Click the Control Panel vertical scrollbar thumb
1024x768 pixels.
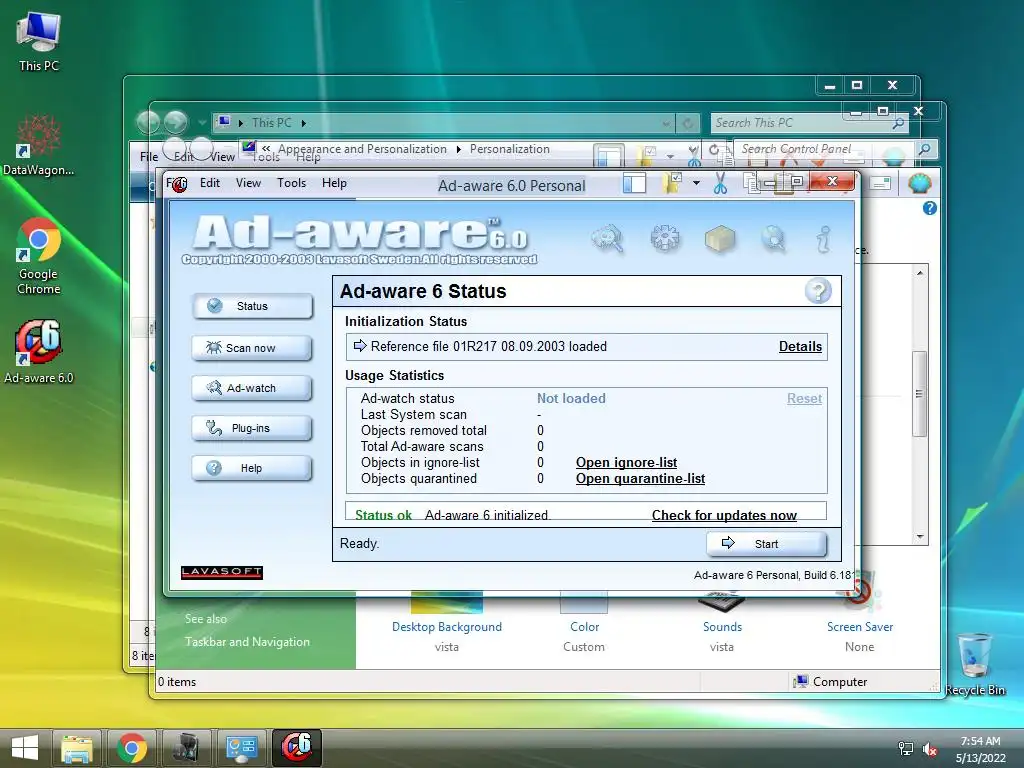[920, 394]
